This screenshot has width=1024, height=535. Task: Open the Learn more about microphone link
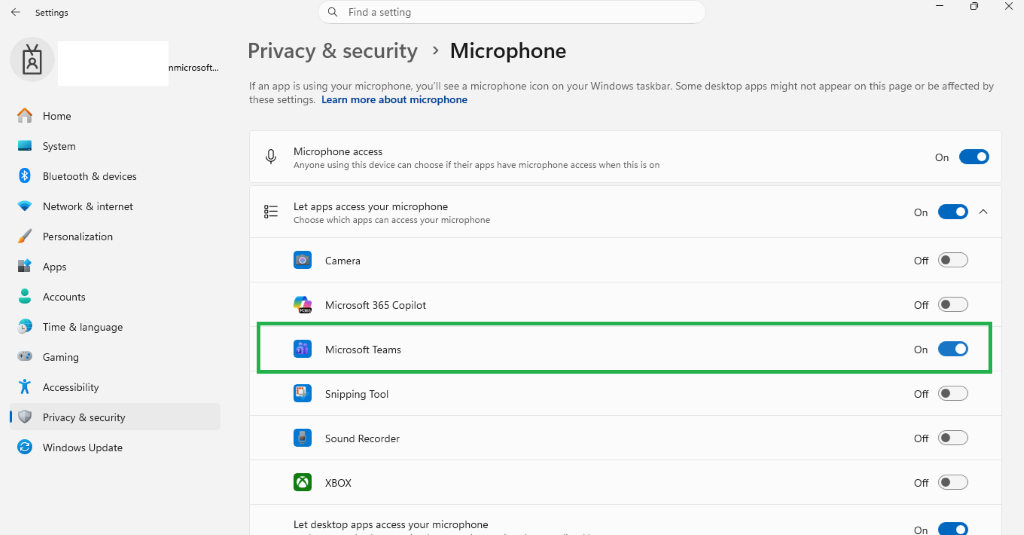(x=394, y=99)
